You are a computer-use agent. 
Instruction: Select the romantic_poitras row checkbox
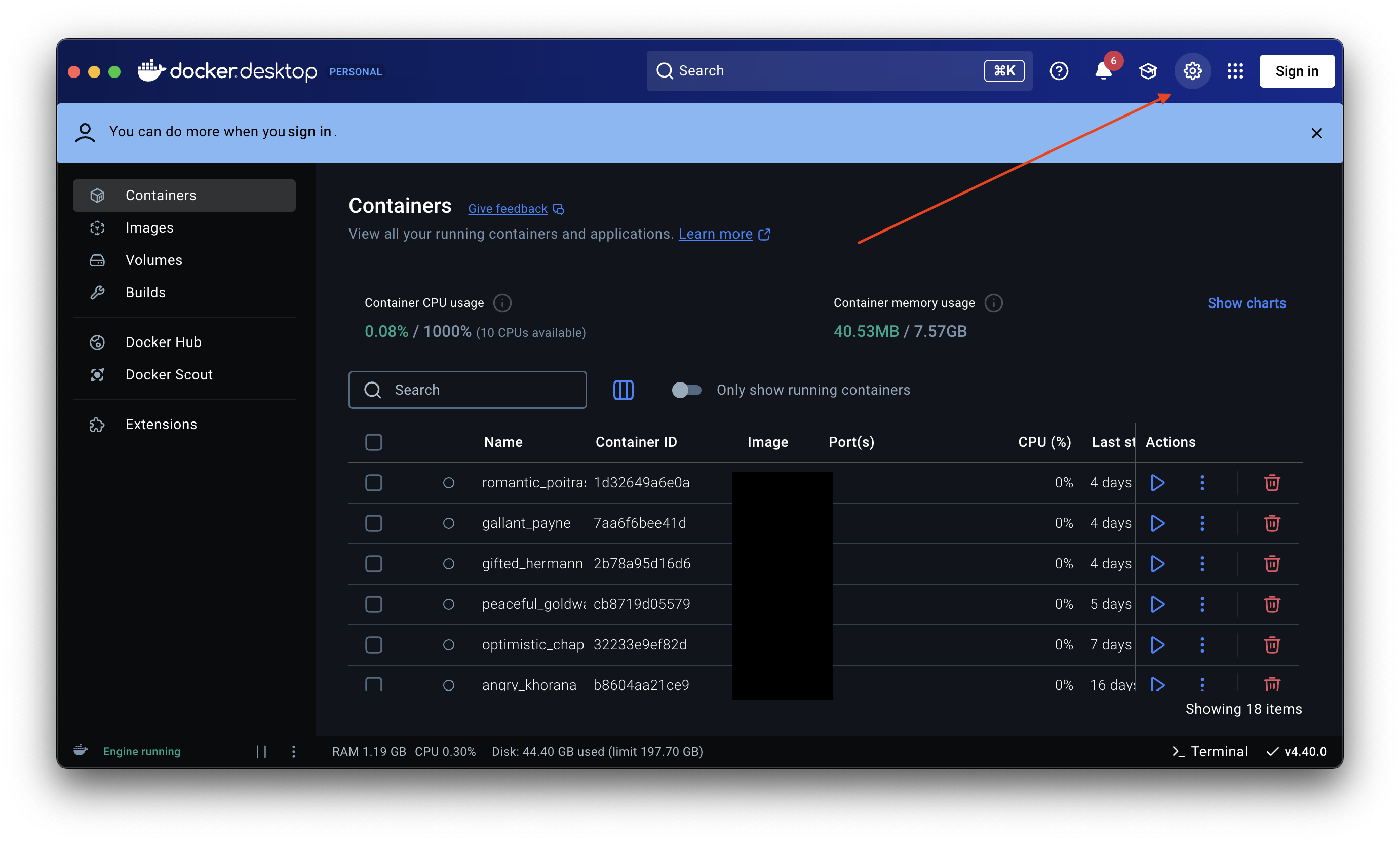coord(373,483)
